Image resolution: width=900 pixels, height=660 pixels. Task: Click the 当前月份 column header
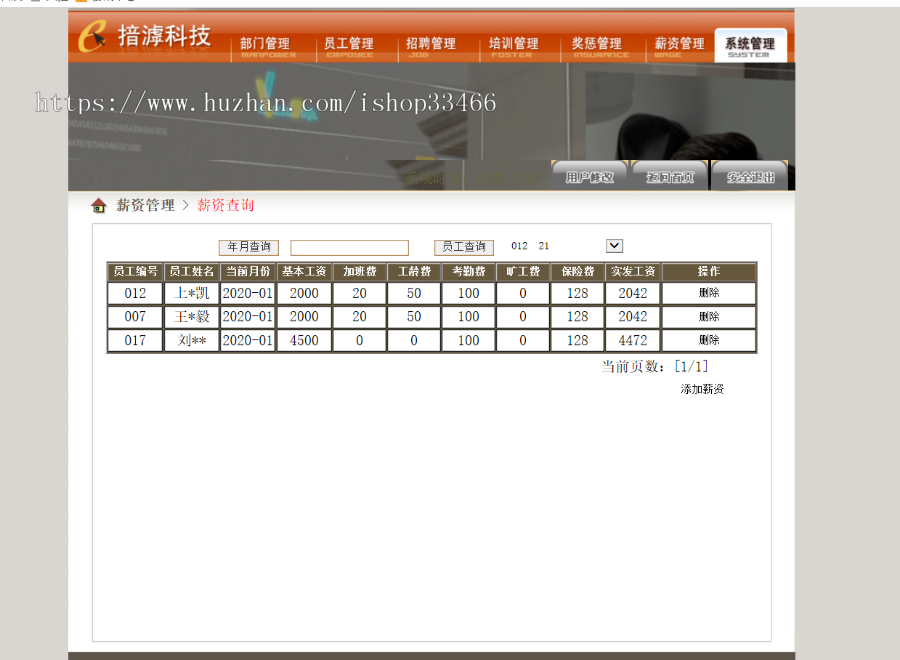(x=248, y=271)
